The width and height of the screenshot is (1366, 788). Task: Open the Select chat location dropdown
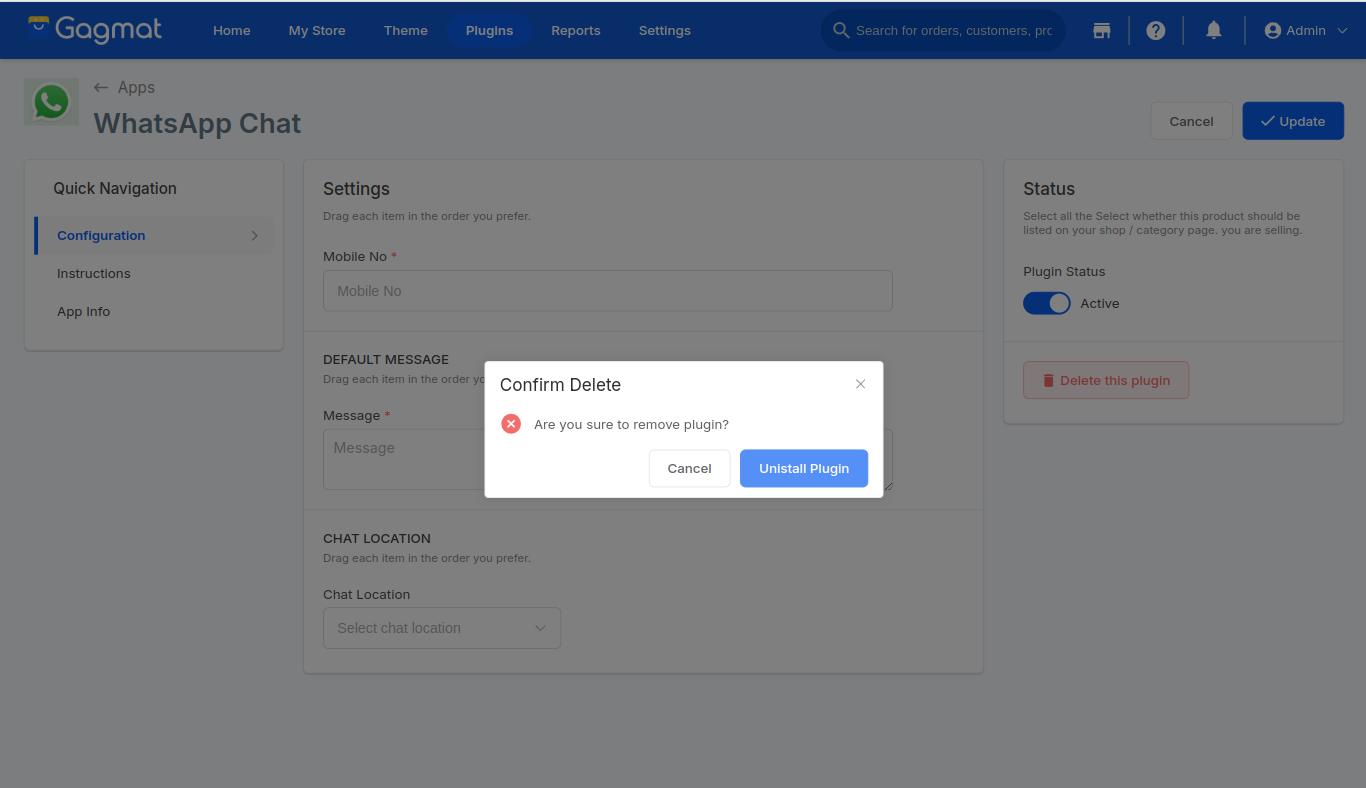pos(442,628)
